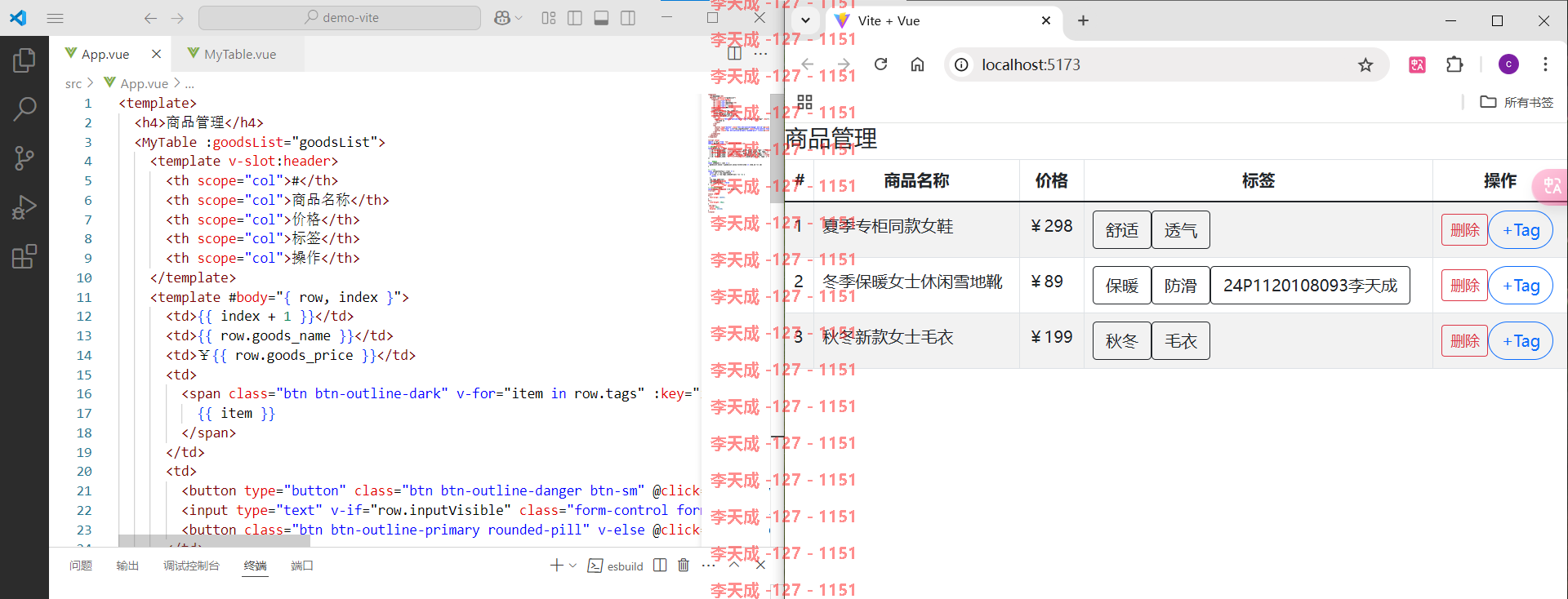1568x599 pixels.
Task: Open the Chrome extensions puzzle menu
Action: 1454,64
